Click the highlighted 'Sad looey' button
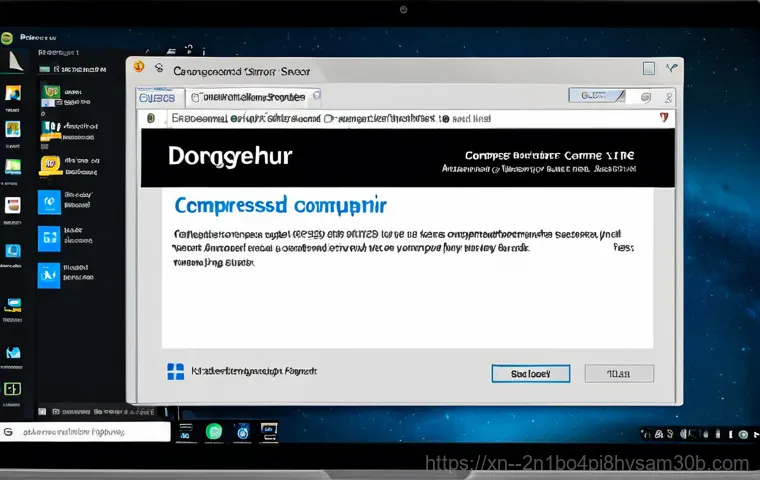The height and width of the screenshot is (480, 760). click(x=531, y=374)
